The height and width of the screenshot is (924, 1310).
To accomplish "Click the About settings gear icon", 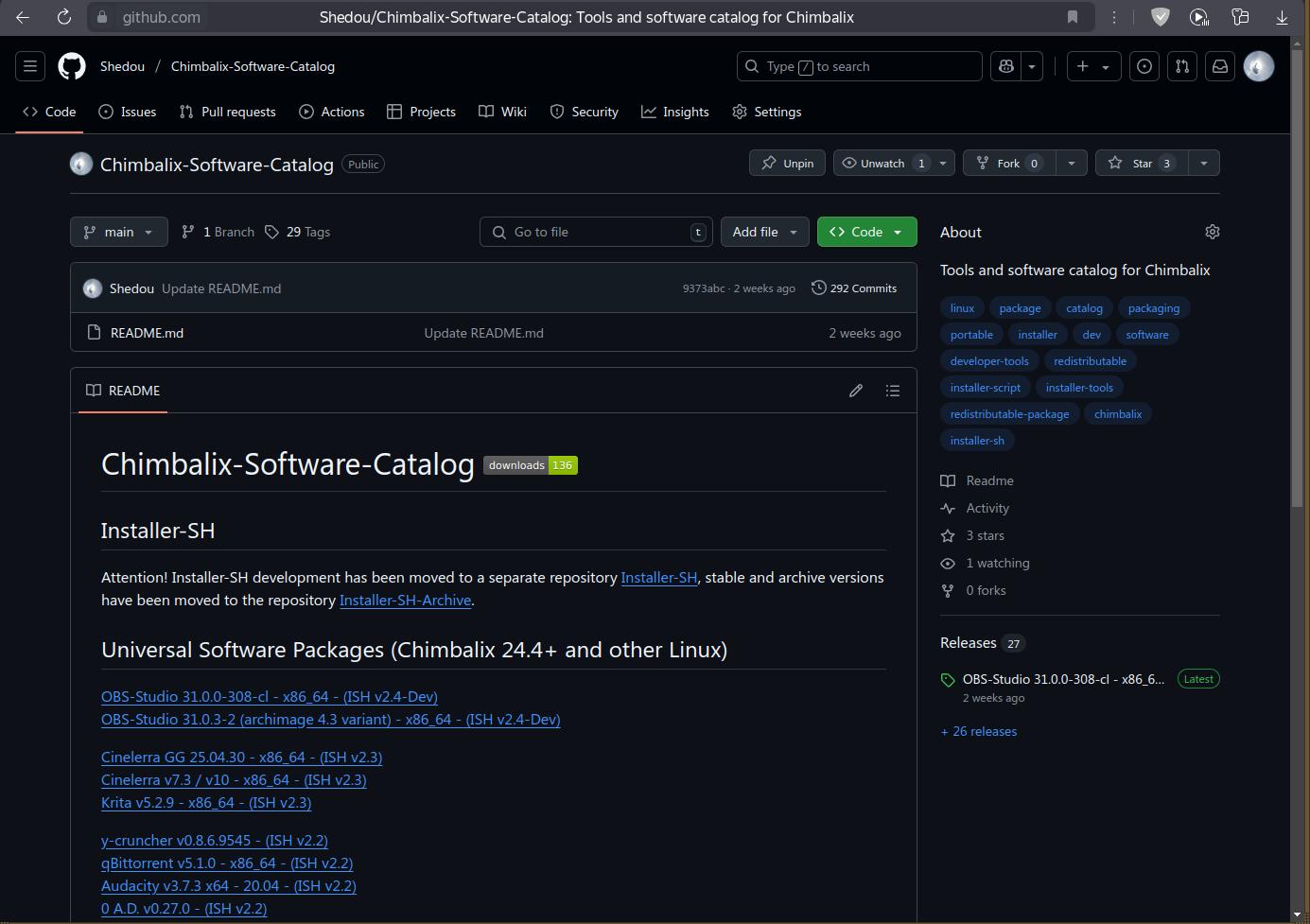I will click(x=1212, y=232).
